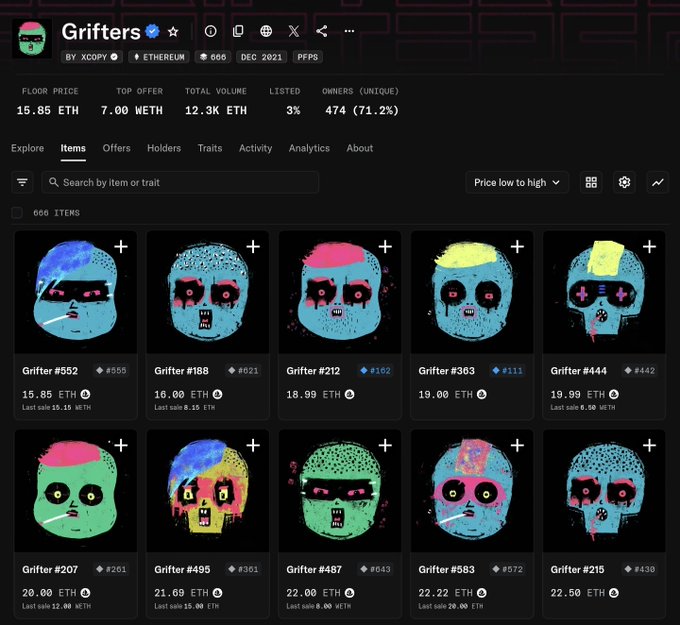Viewport: 680px width, 625px height.
Task: Click the BY XCOPY creator tag
Action: 92,57
